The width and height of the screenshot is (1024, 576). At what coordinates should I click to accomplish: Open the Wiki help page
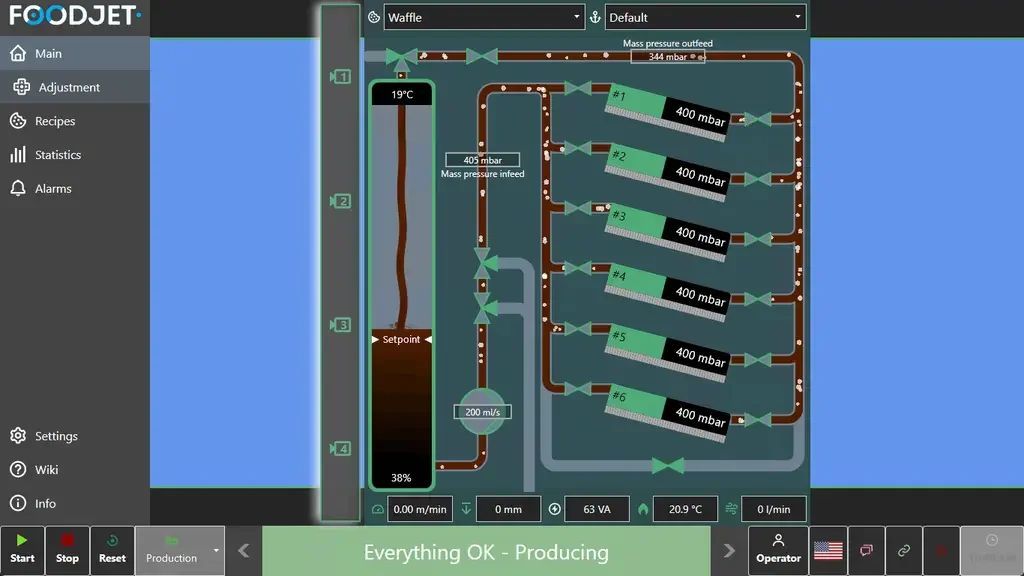pyautogui.click(x=74, y=470)
